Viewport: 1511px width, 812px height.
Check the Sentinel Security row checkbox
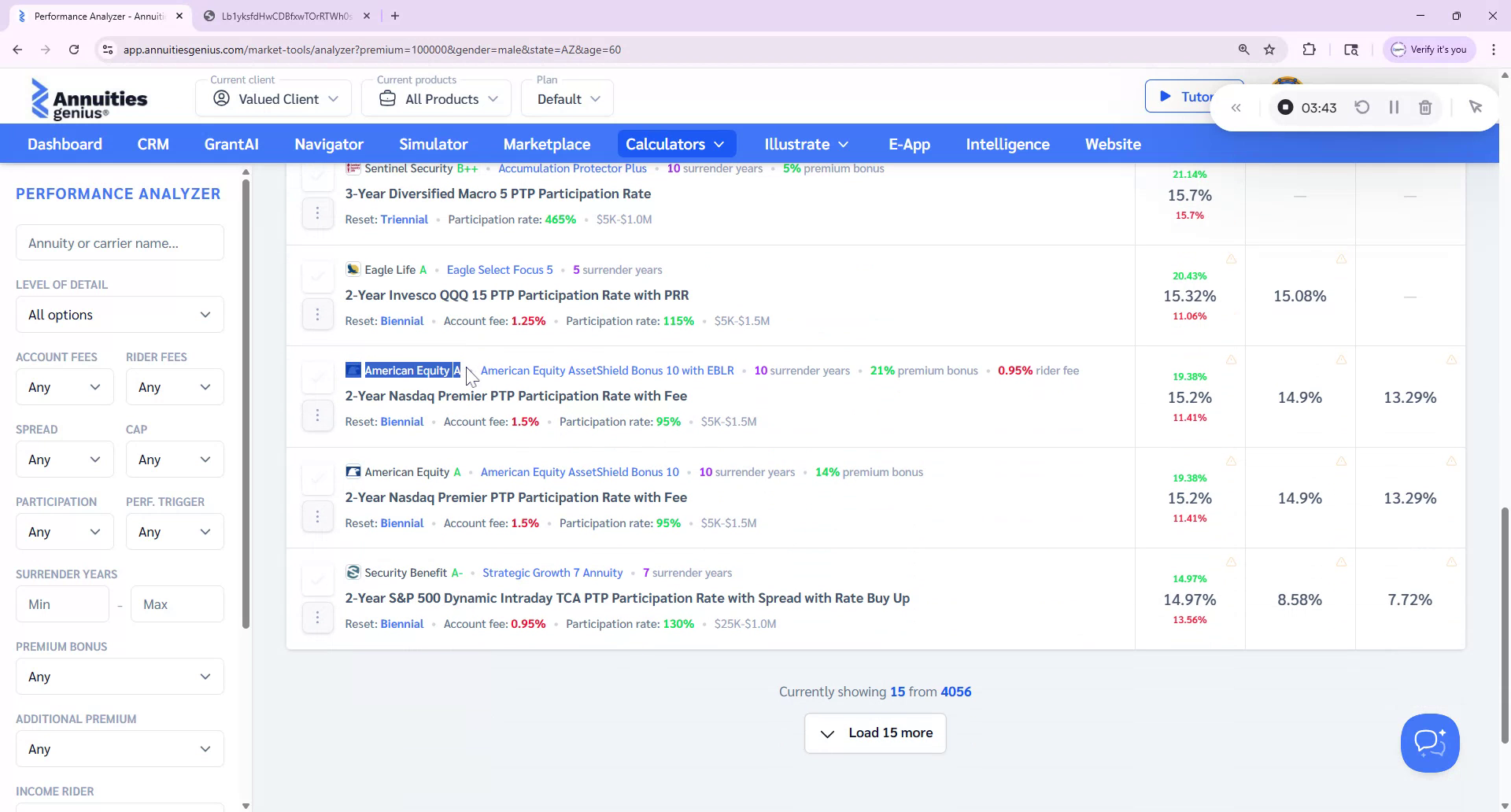tap(318, 175)
